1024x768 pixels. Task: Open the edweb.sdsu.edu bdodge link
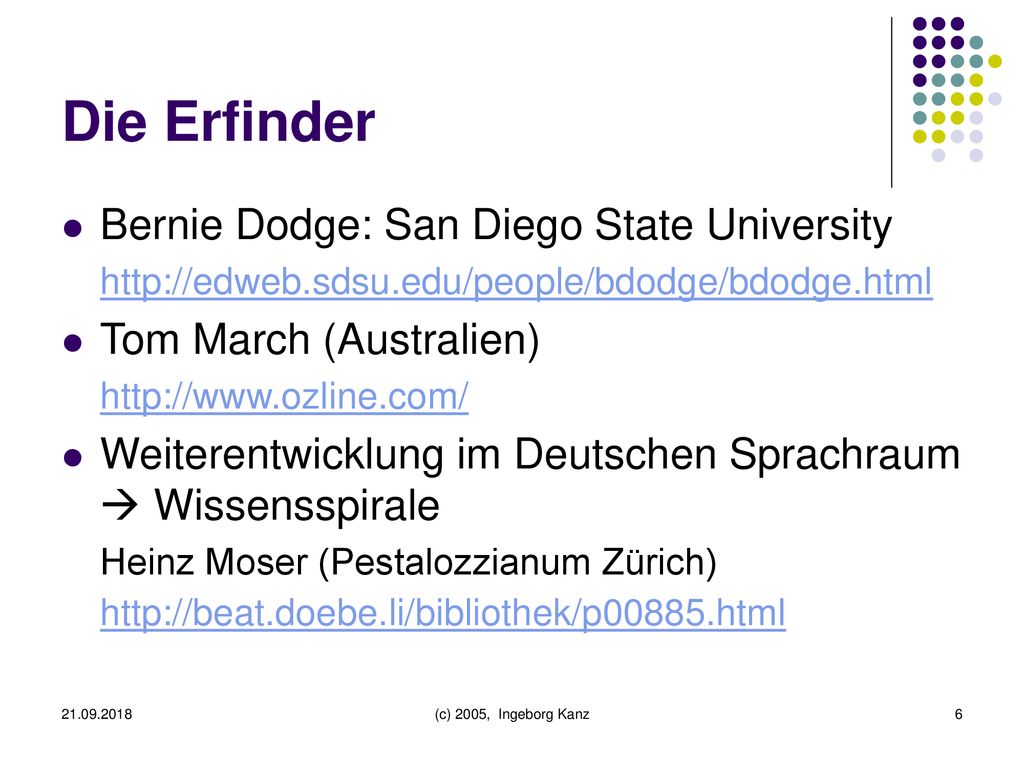(x=516, y=283)
